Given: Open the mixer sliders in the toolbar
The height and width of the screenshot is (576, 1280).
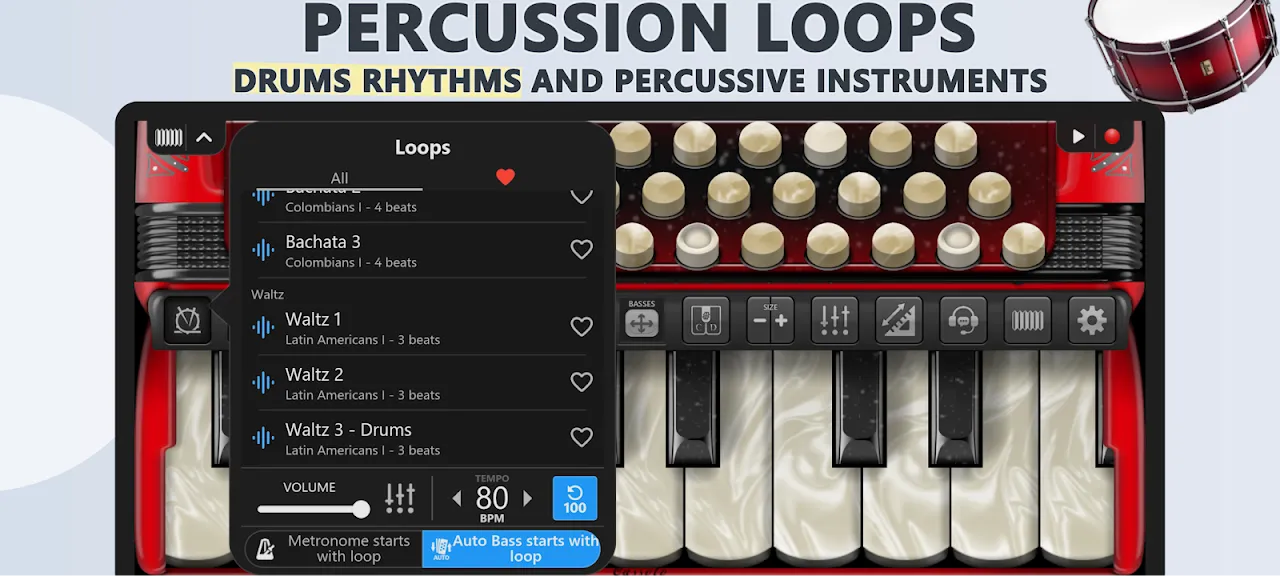Looking at the screenshot, I should pyautogui.click(x=834, y=320).
